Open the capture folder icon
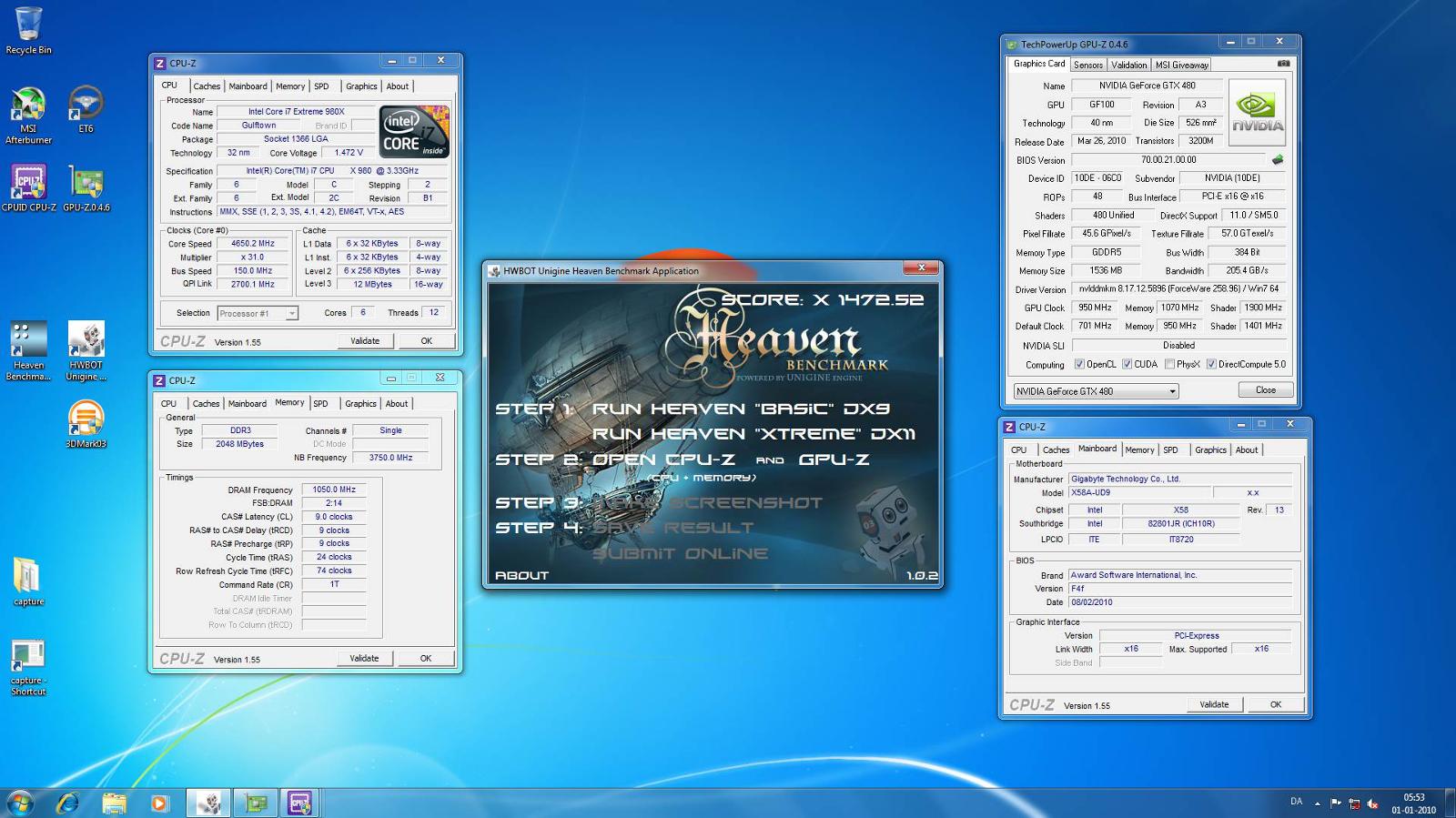Viewport: 1456px width, 818px height. 28,582
